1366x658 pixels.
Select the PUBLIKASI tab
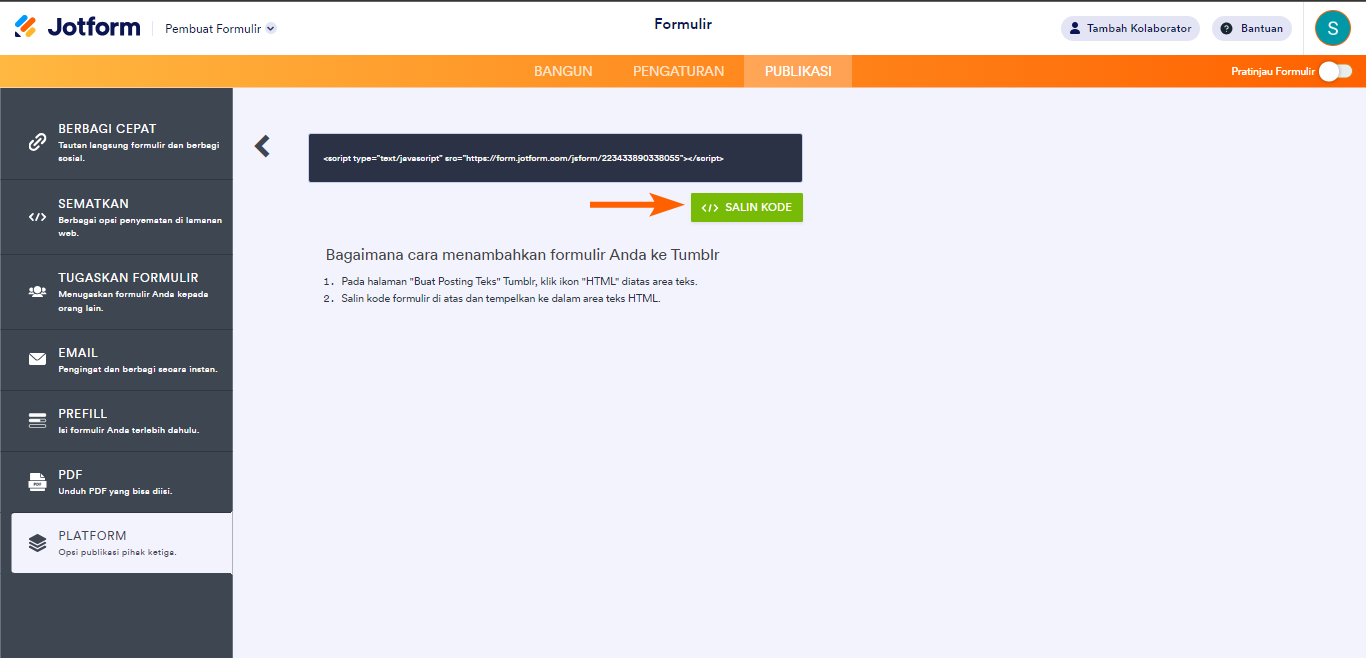tap(798, 71)
